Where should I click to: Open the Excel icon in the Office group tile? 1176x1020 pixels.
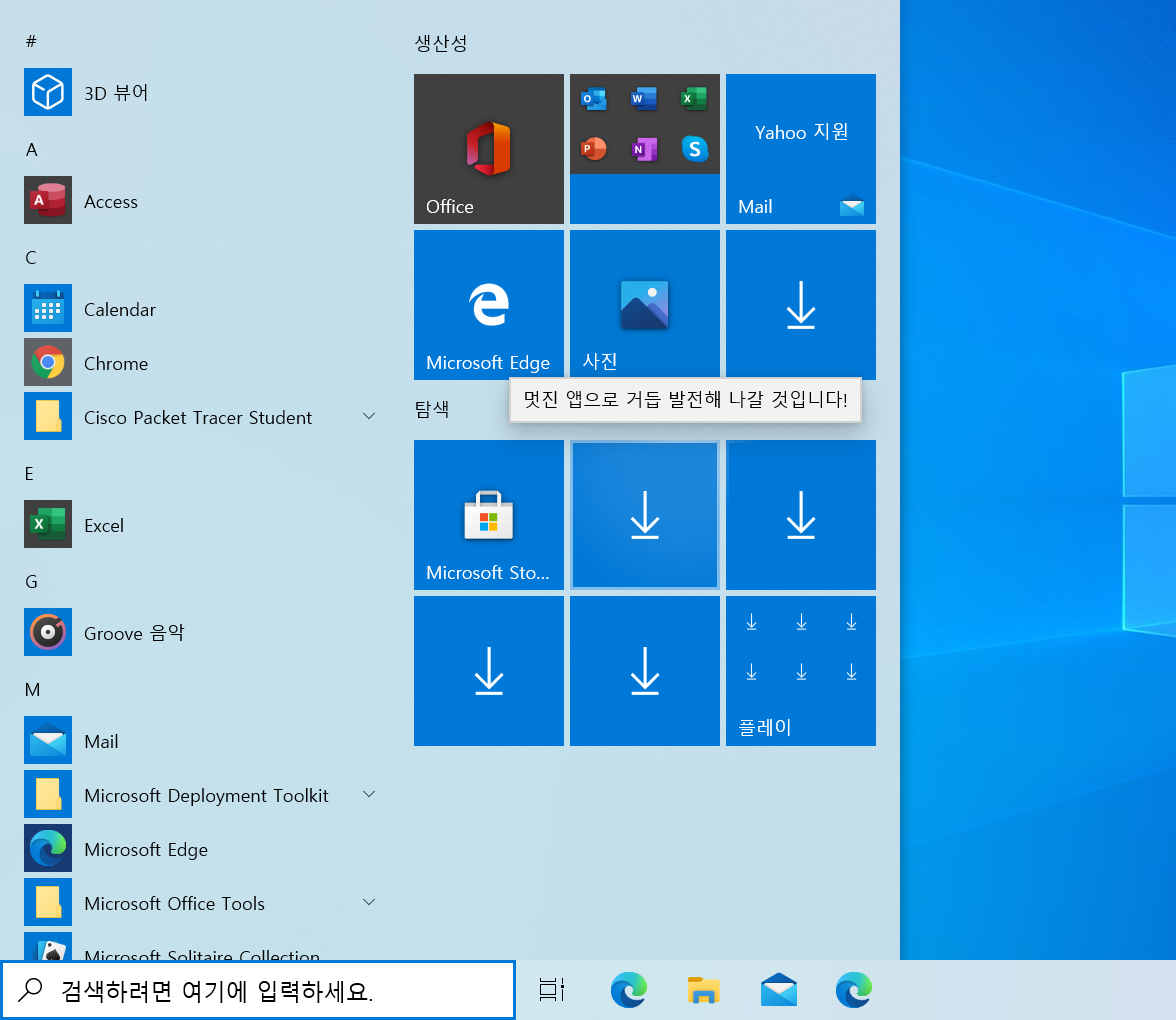[x=694, y=98]
